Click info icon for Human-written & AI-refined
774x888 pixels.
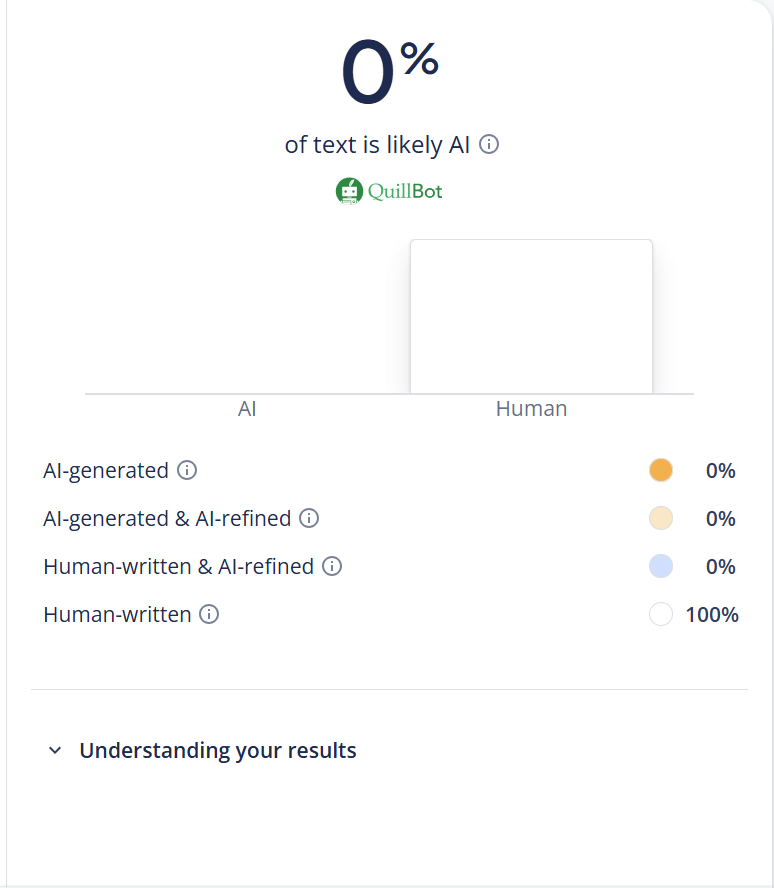pyautogui.click(x=332, y=566)
